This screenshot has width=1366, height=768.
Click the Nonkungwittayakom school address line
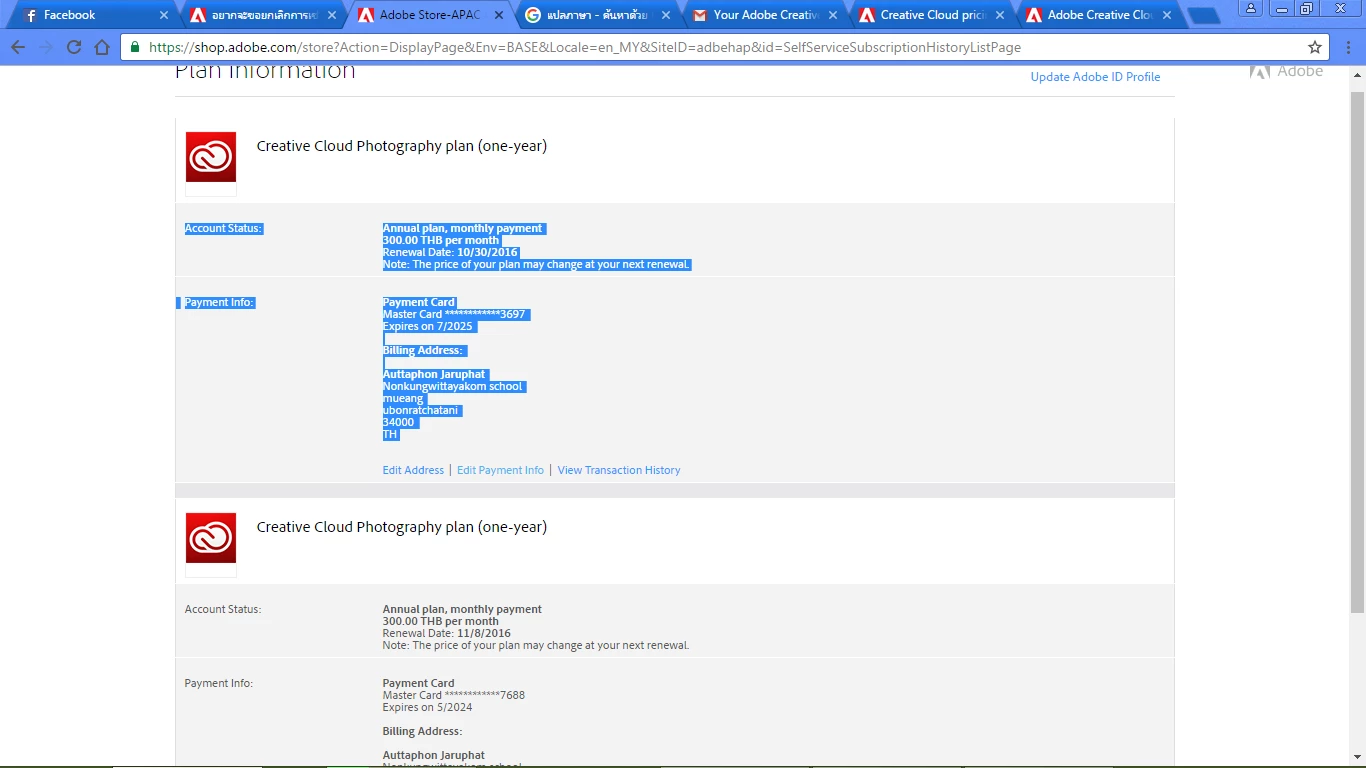(x=453, y=386)
